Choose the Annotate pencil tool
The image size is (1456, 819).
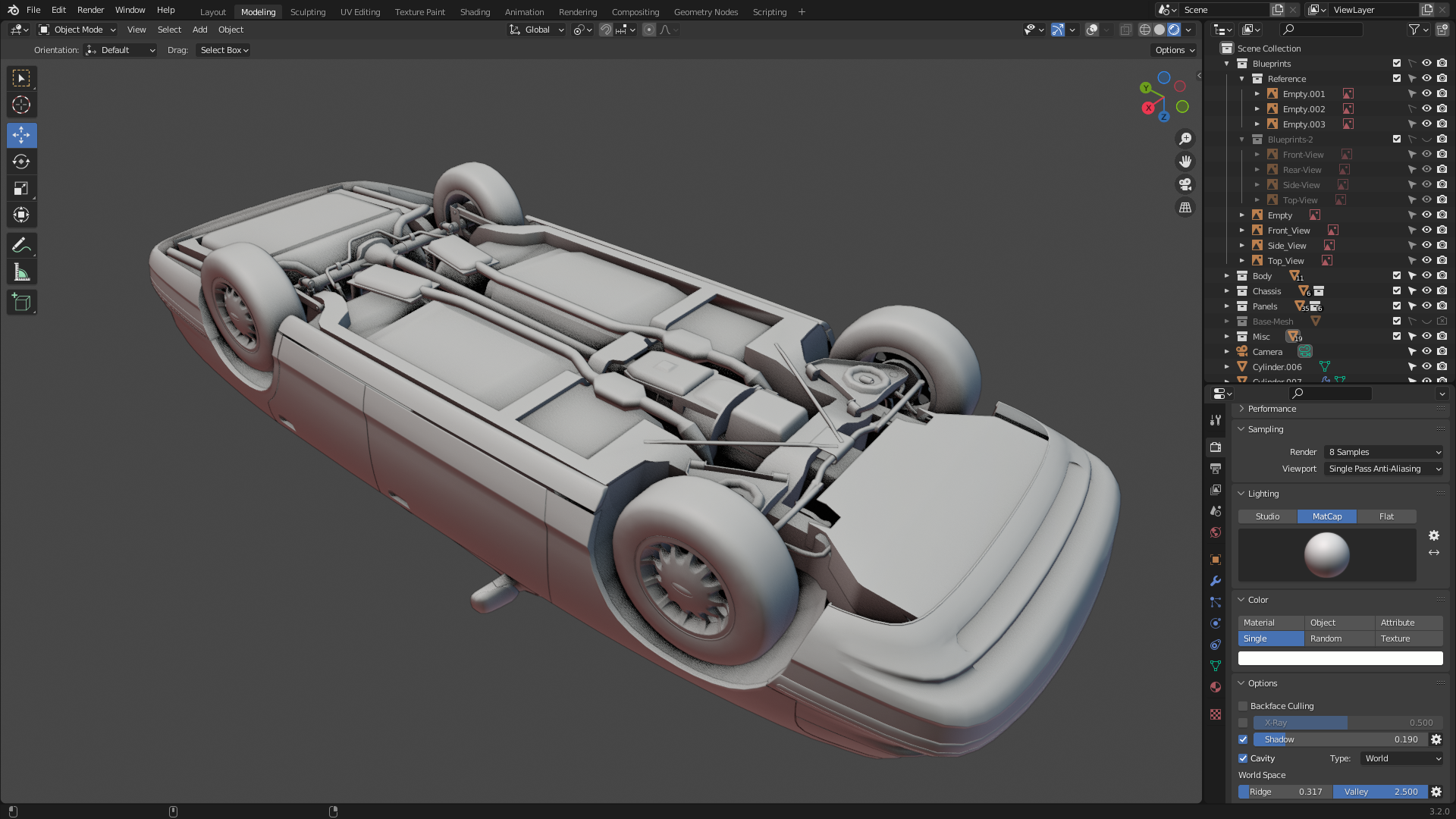[21, 246]
